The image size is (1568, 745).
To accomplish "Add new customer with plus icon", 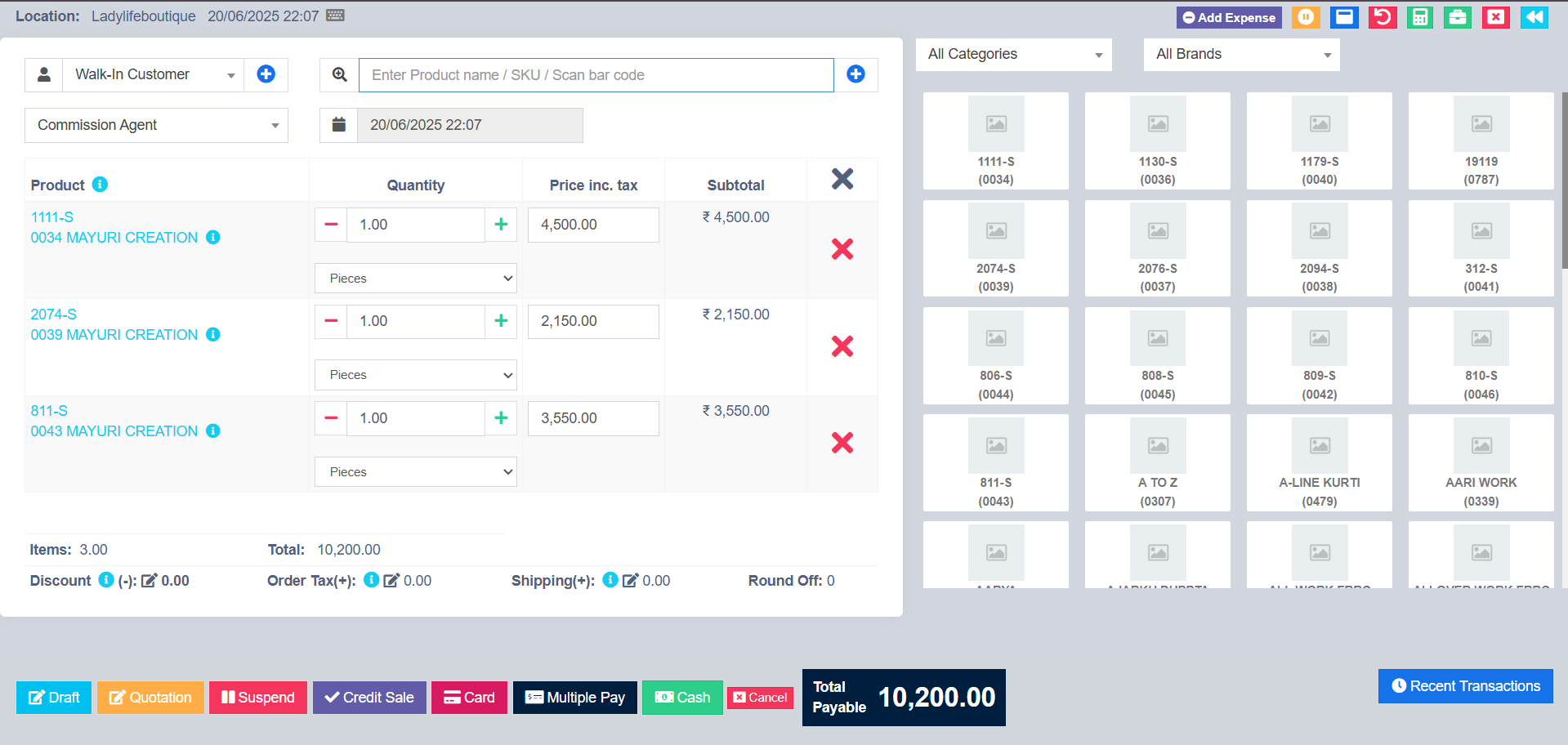I will tap(266, 74).
